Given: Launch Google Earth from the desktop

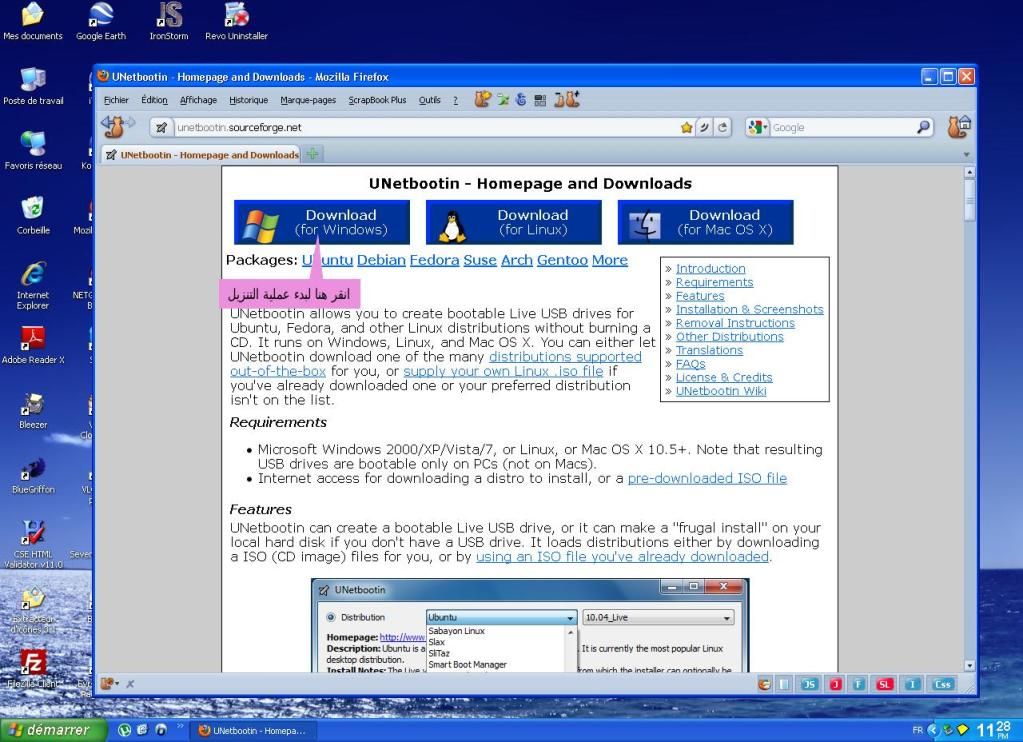Looking at the screenshot, I should click(100, 21).
